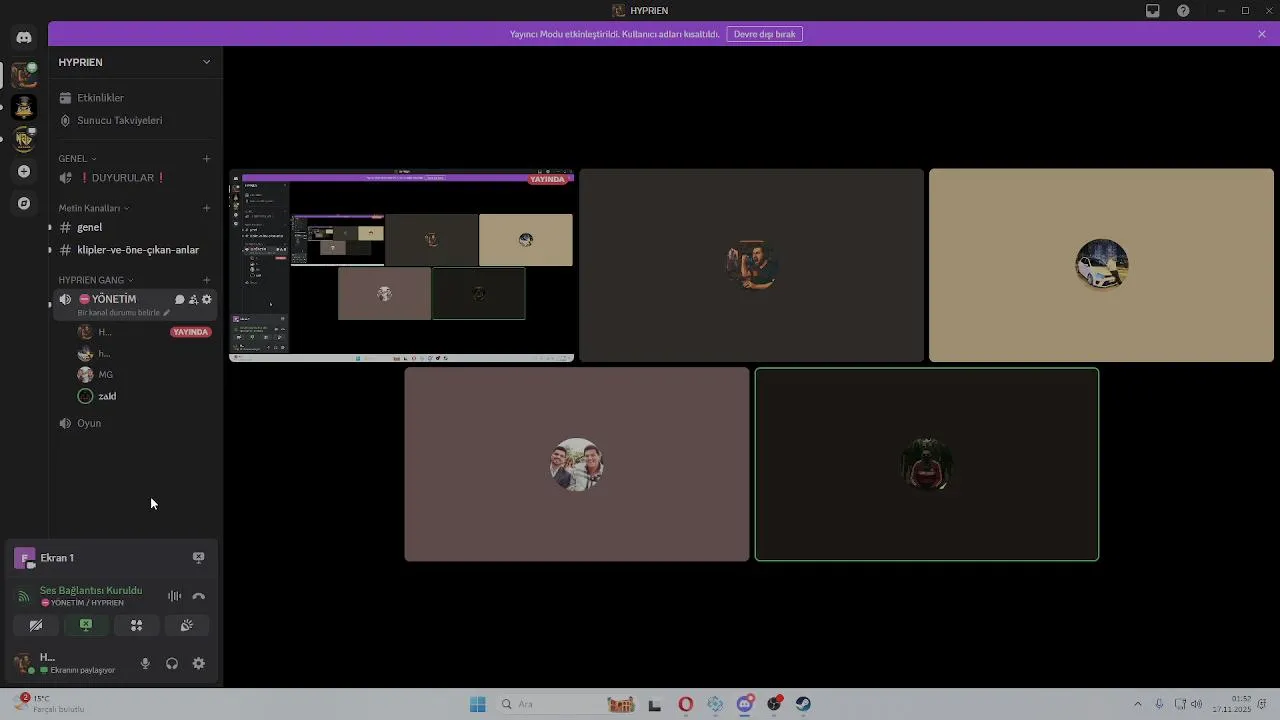This screenshot has height=720, width=1280.
Task: Open chat icon of YÖNETİM channel
Action: point(180,299)
